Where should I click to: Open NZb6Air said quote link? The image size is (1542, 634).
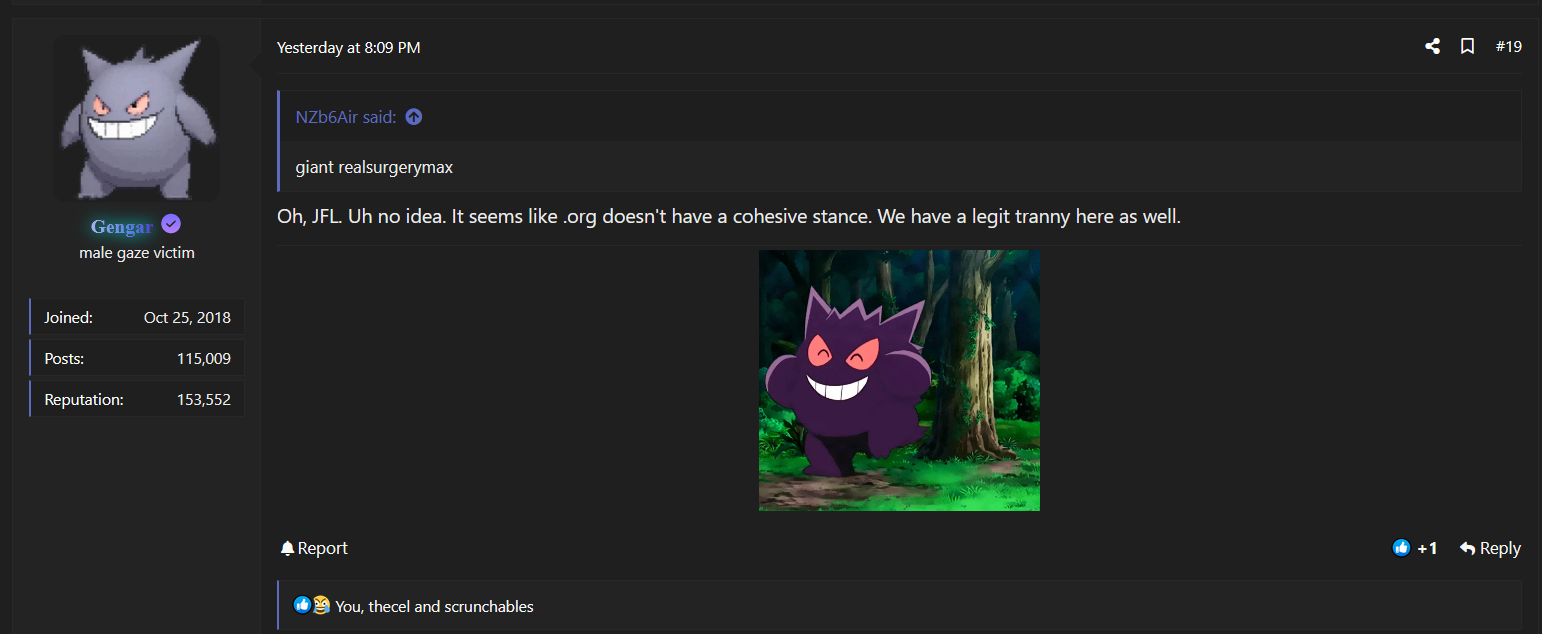pos(345,117)
